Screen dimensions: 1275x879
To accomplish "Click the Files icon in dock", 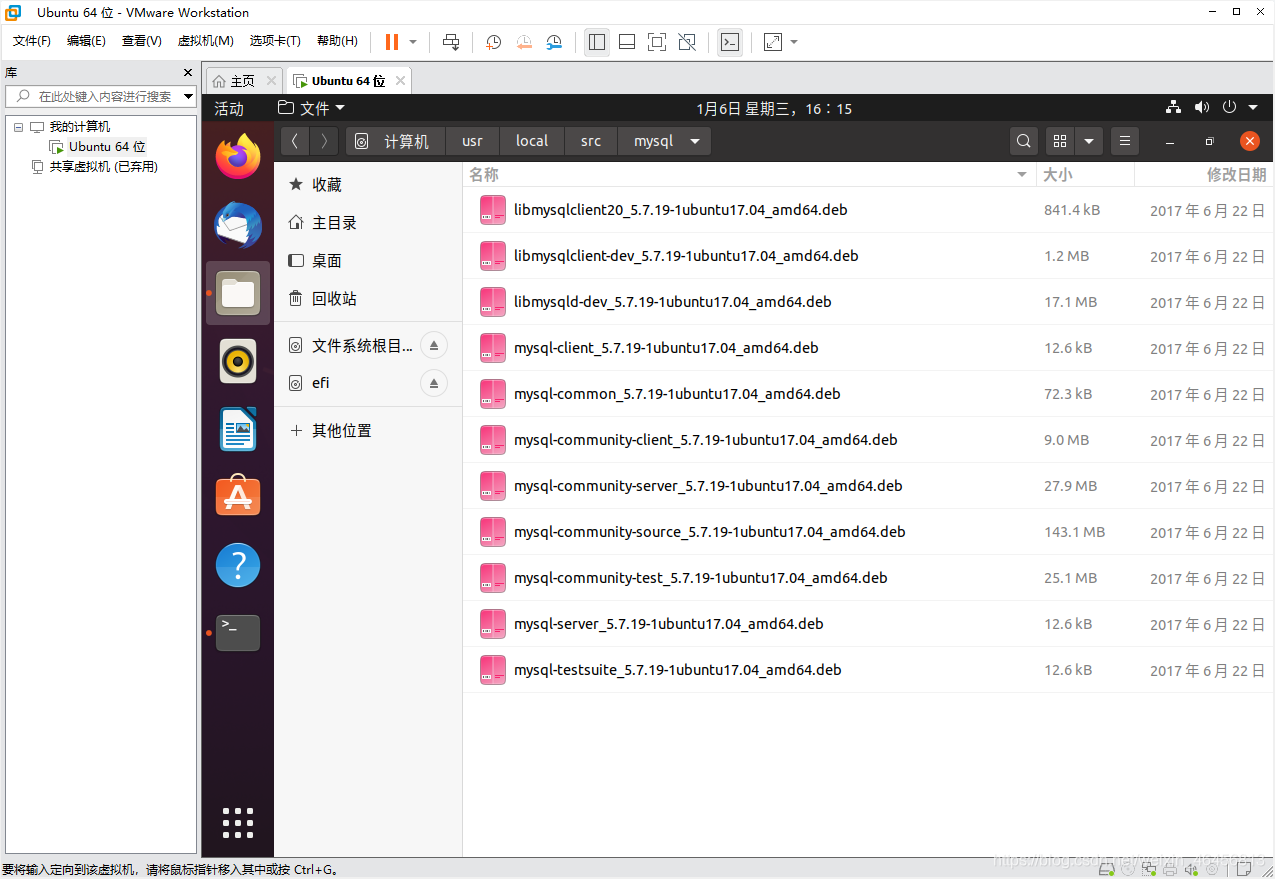I will pos(238,293).
